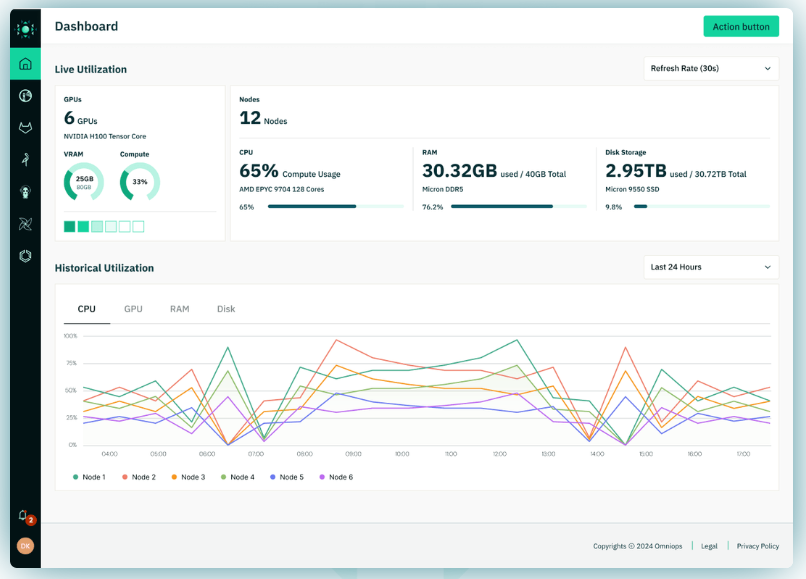Click the VRAM 25GB donut gauge
The width and height of the screenshot is (806, 579).
tap(84, 182)
